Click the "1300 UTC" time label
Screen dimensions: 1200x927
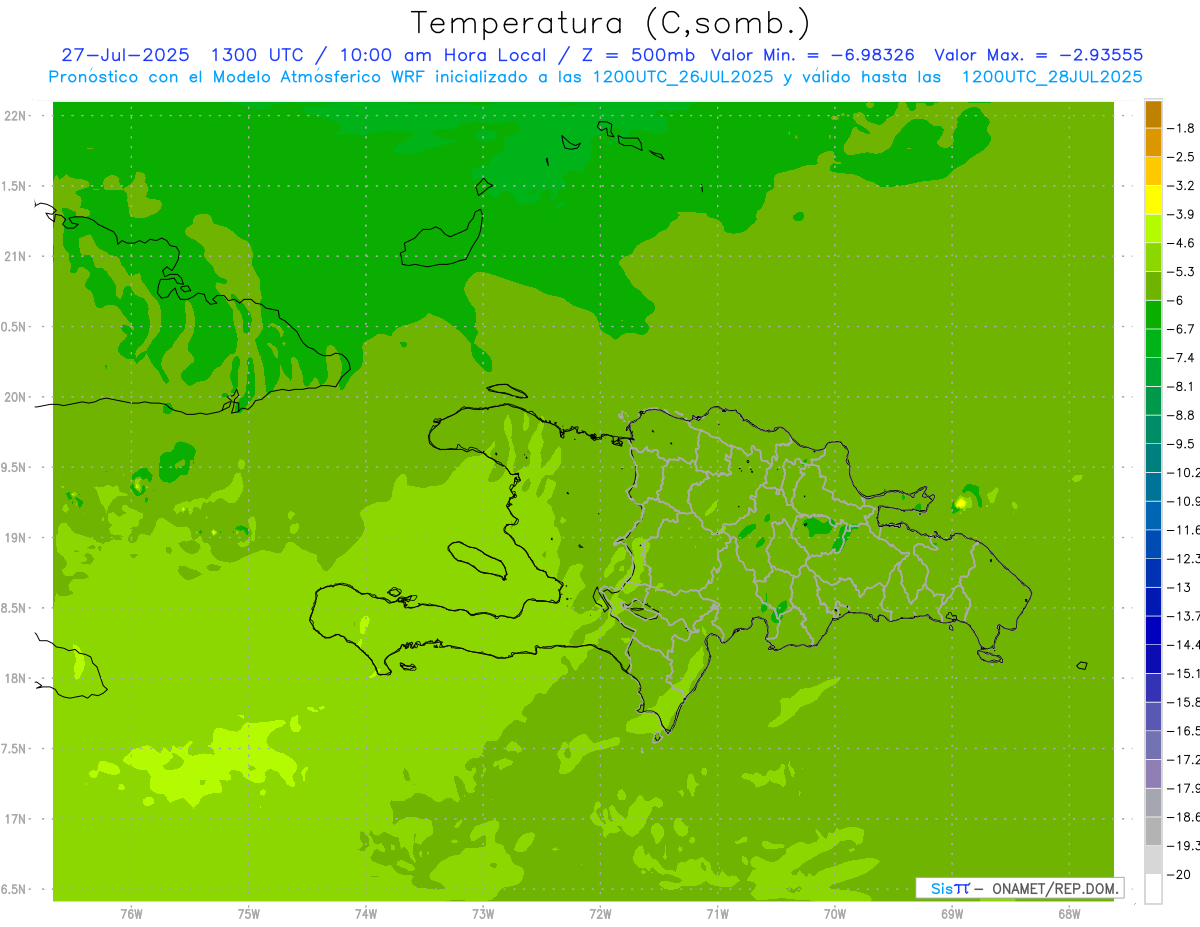(x=257, y=55)
